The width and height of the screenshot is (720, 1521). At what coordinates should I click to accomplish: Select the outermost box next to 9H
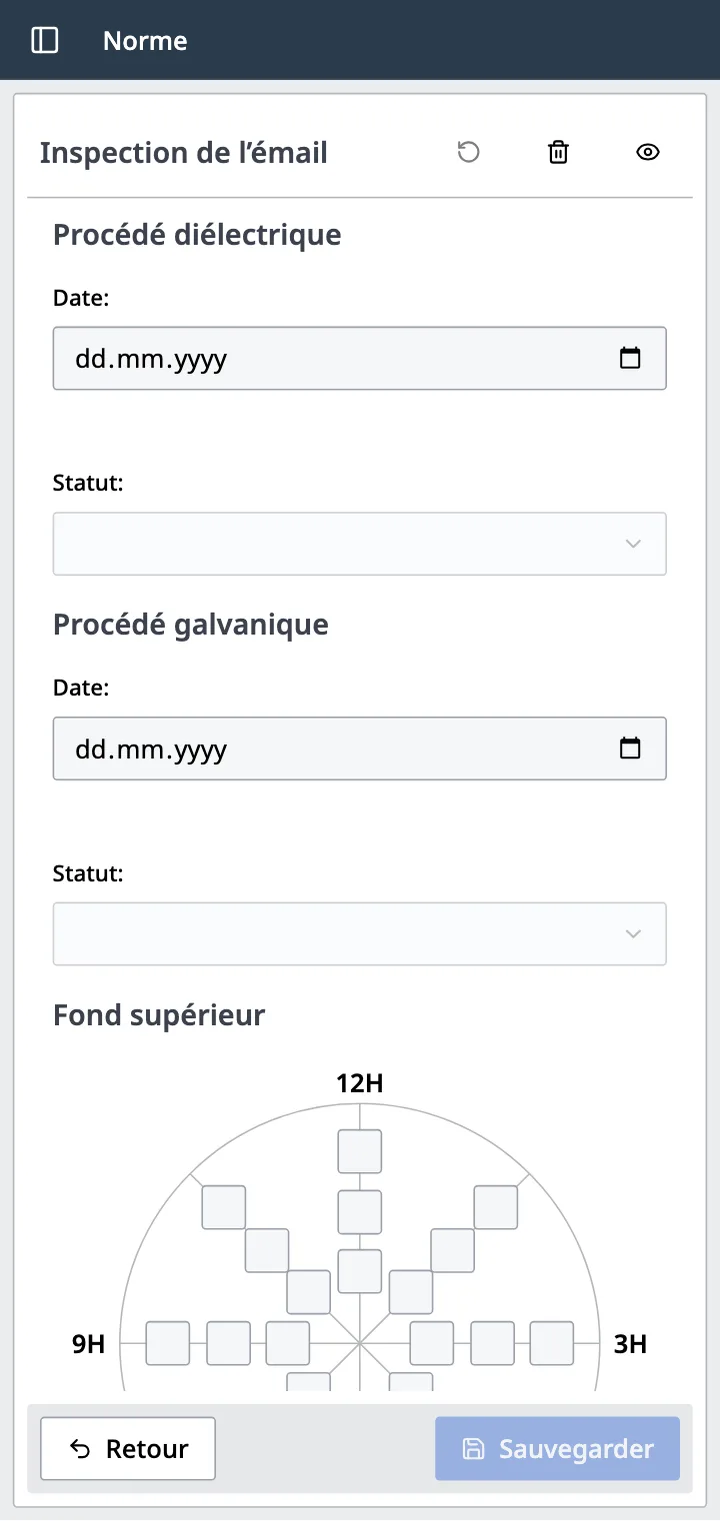point(168,1343)
